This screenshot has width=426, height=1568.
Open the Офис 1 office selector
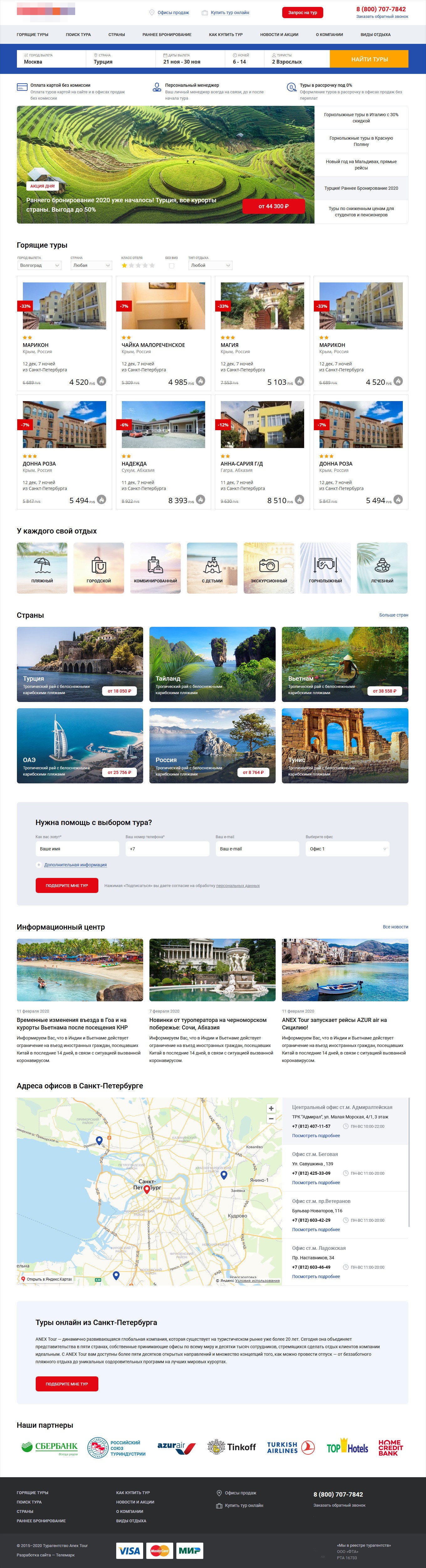(347, 848)
